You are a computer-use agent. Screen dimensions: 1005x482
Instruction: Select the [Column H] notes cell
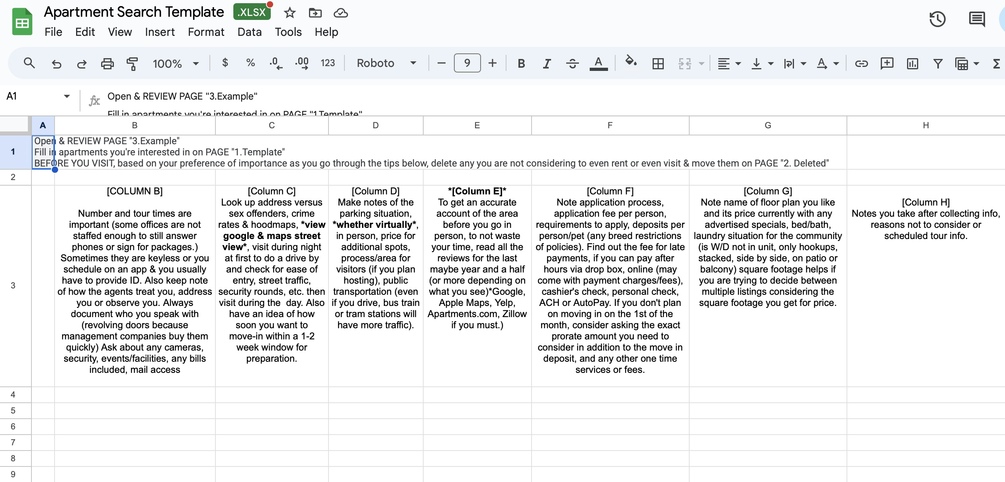pyautogui.click(x=926, y=286)
